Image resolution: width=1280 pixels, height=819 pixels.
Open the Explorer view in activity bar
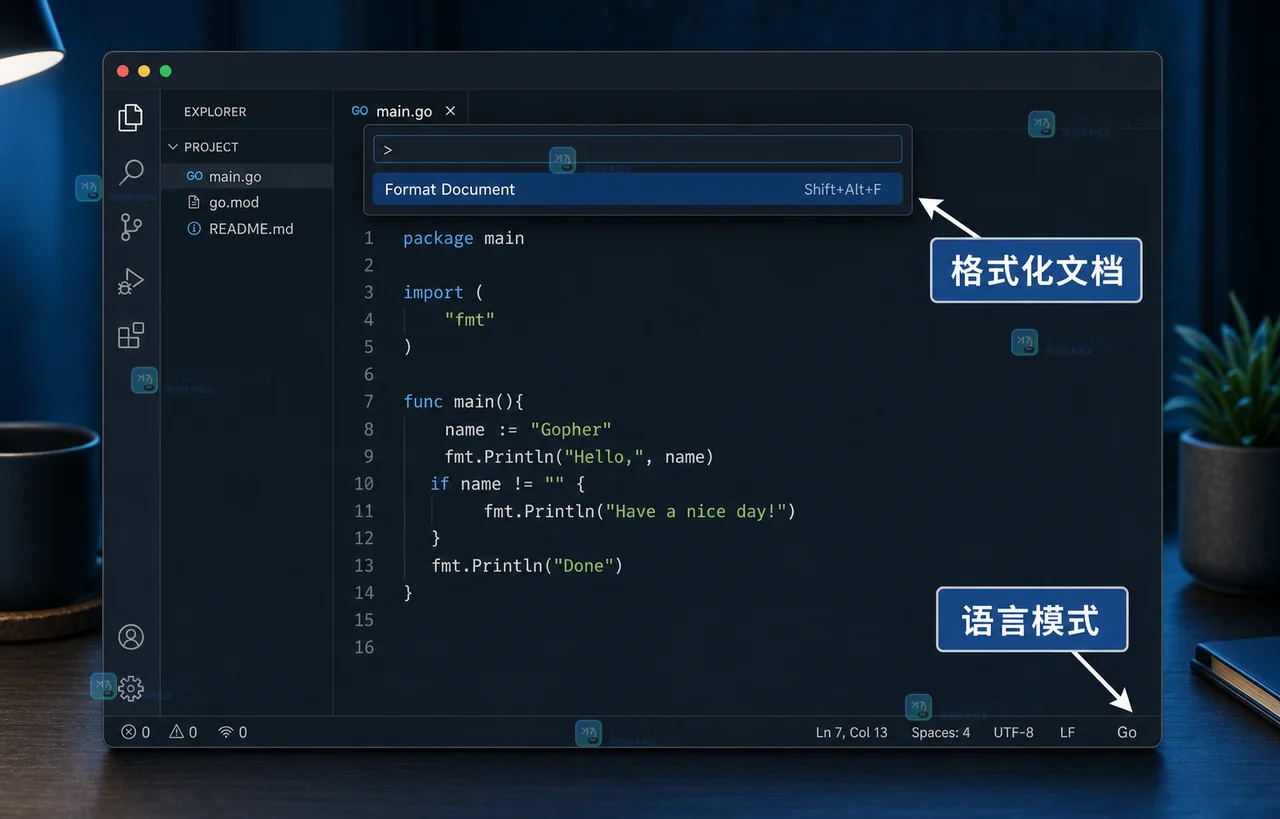pos(131,118)
